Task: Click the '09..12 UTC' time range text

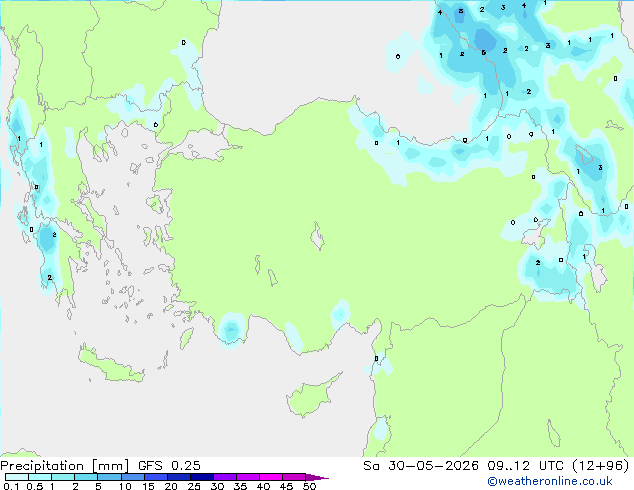Action: point(526,466)
